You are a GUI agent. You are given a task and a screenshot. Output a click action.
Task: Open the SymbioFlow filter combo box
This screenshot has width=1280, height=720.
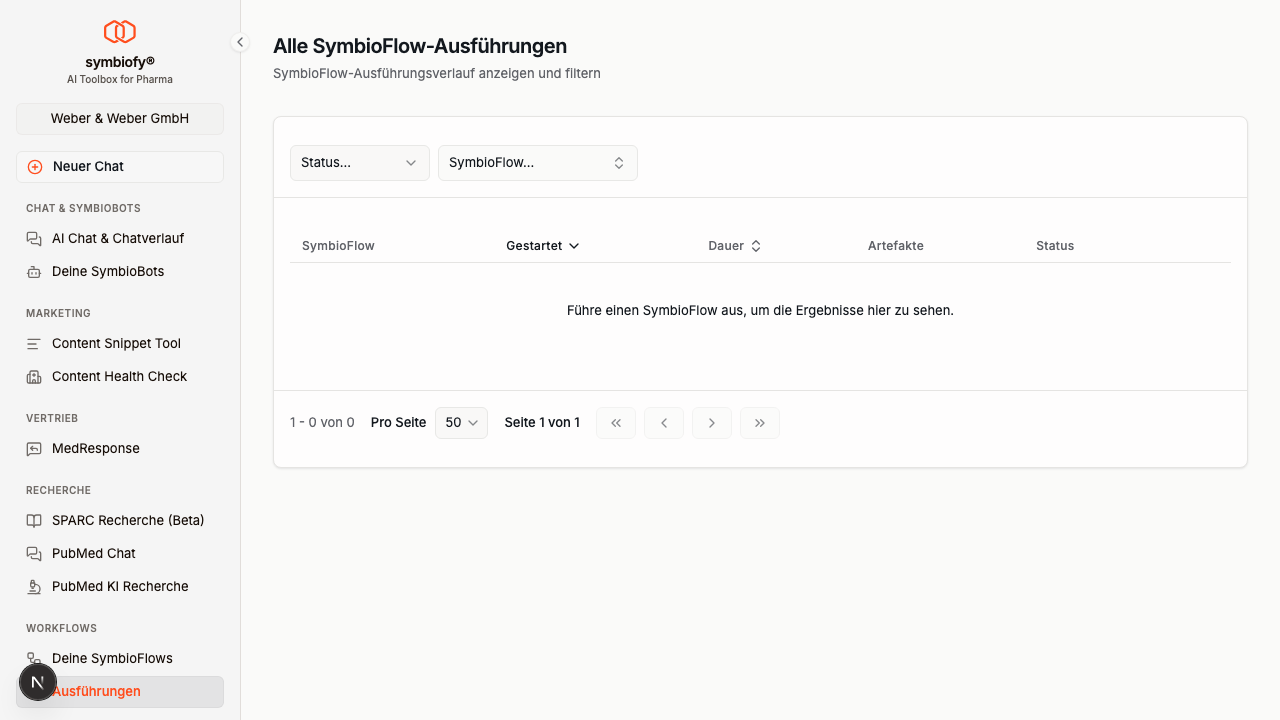click(x=537, y=163)
